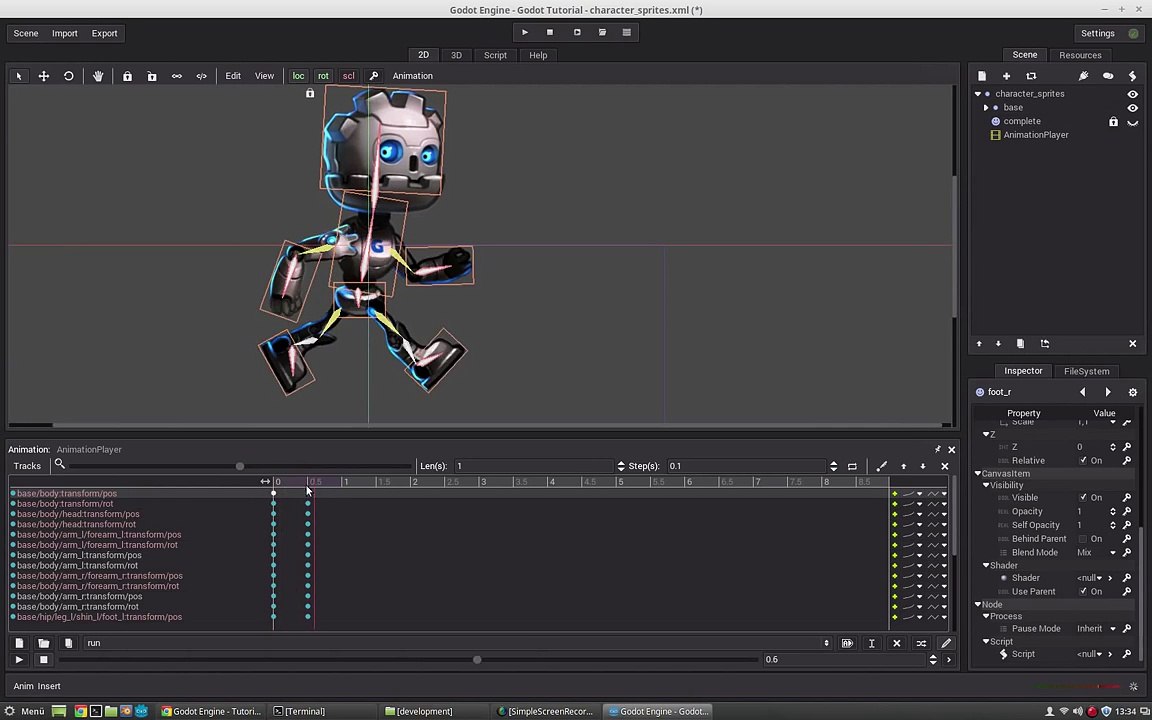The width and height of the screenshot is (1152, 720).
Task: Select the Rotate tool
Action: 68,76
